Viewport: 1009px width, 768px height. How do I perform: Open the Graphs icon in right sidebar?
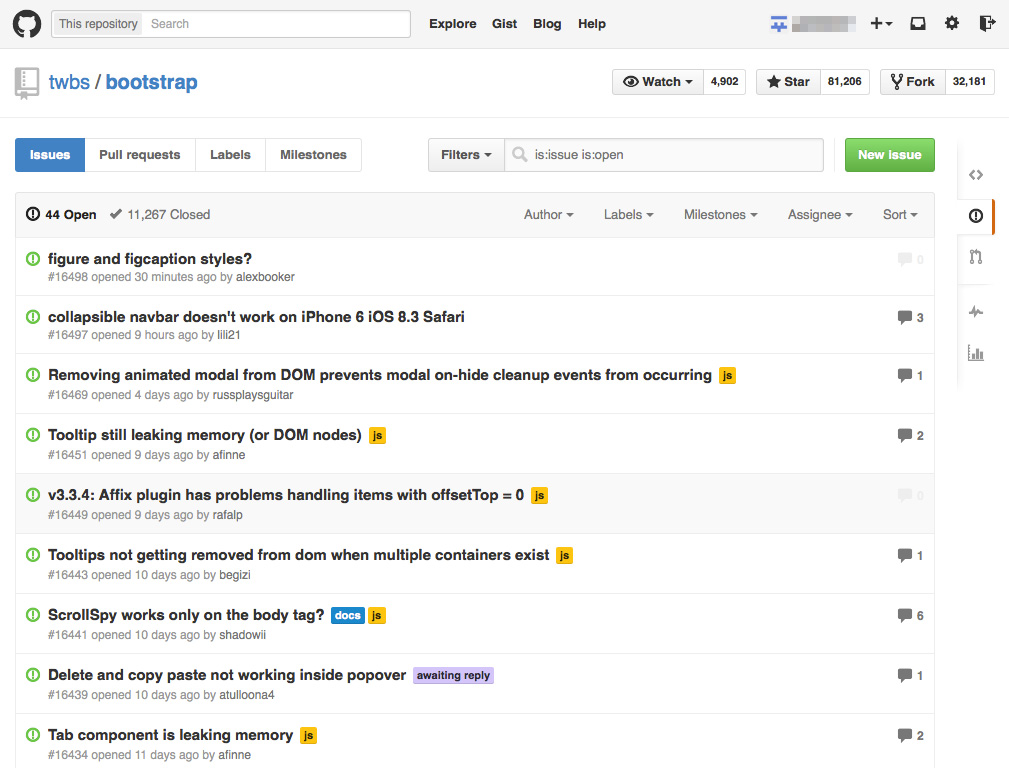point(975,352)
